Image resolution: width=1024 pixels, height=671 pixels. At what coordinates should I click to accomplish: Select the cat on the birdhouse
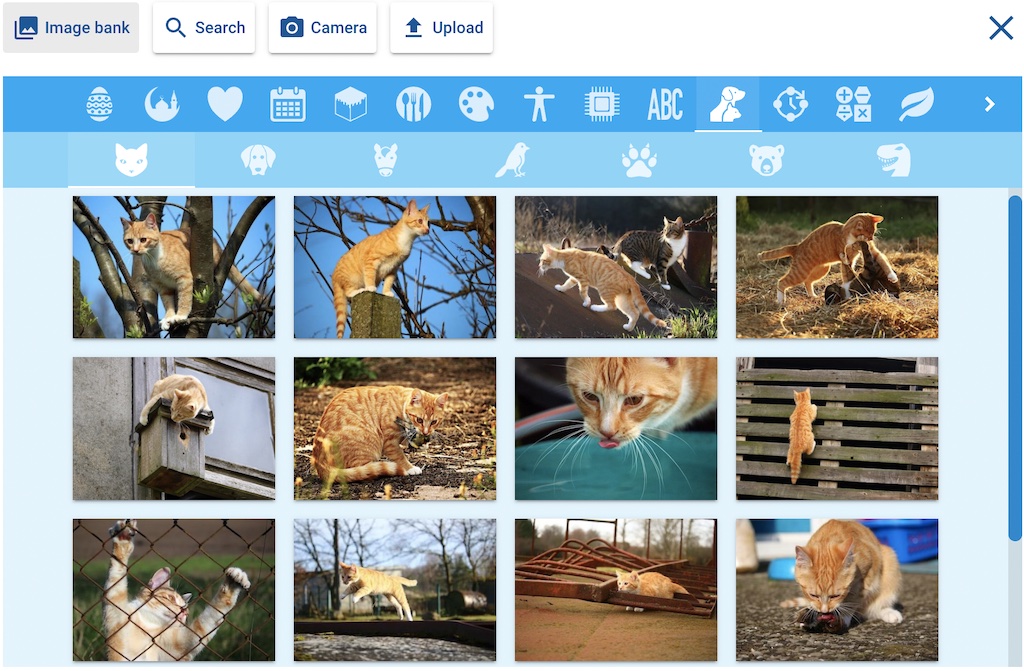174,429
